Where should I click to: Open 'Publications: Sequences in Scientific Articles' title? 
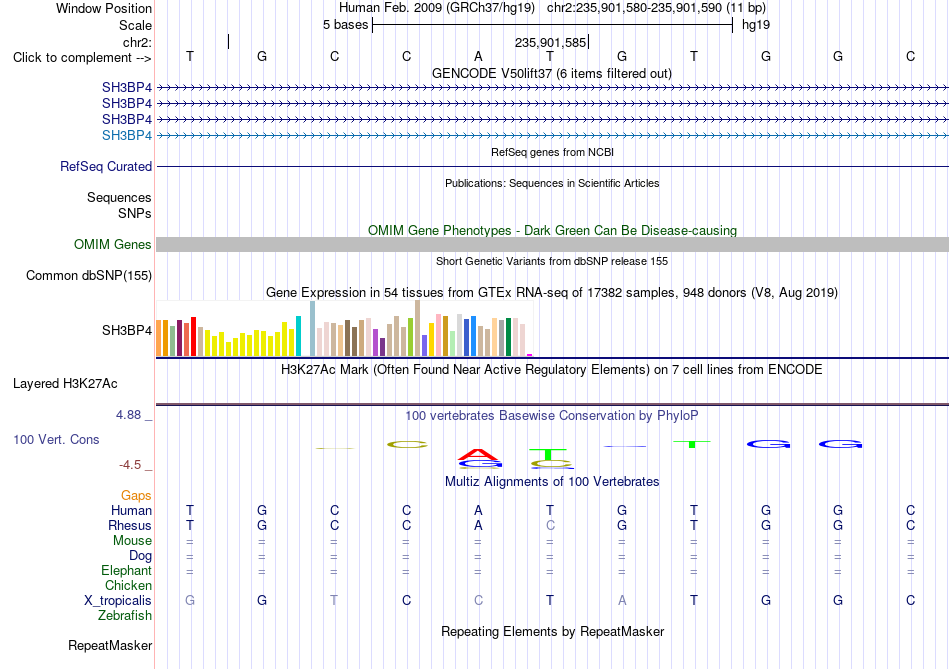pyautogui.click(x=552, y=183)
